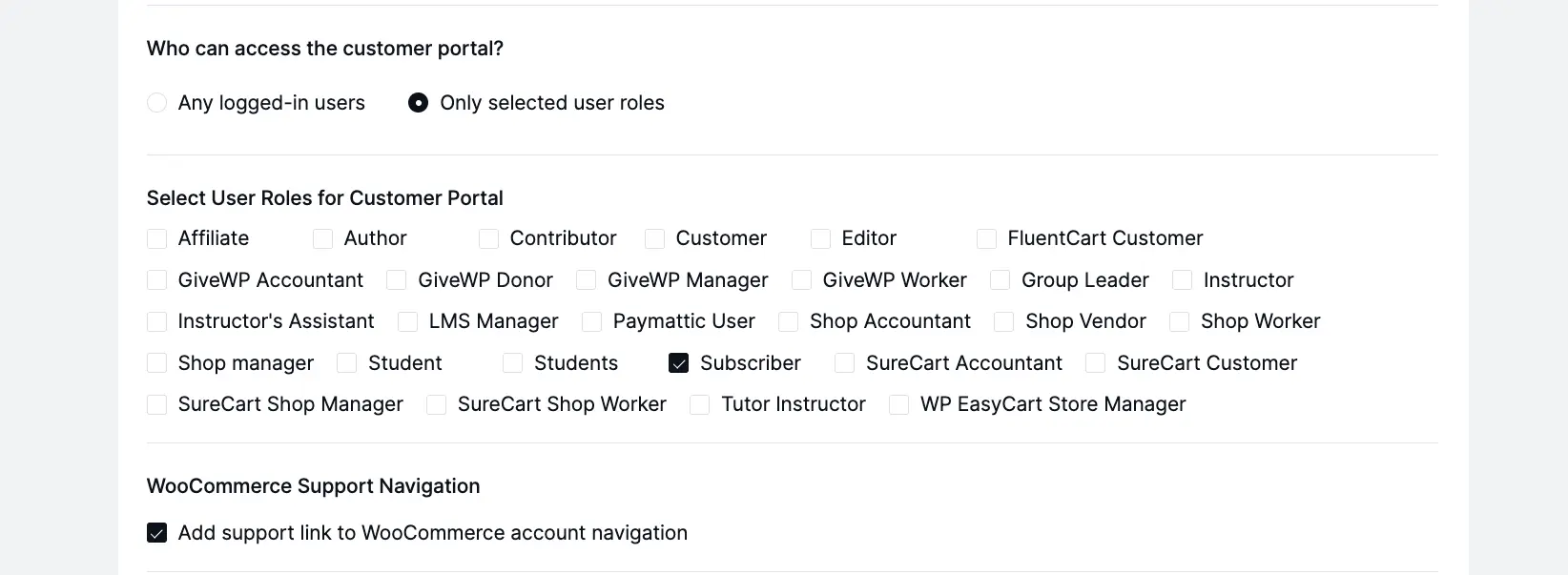Check the SureCart Accountant role
1568x575 pixels.
point(843,363)
